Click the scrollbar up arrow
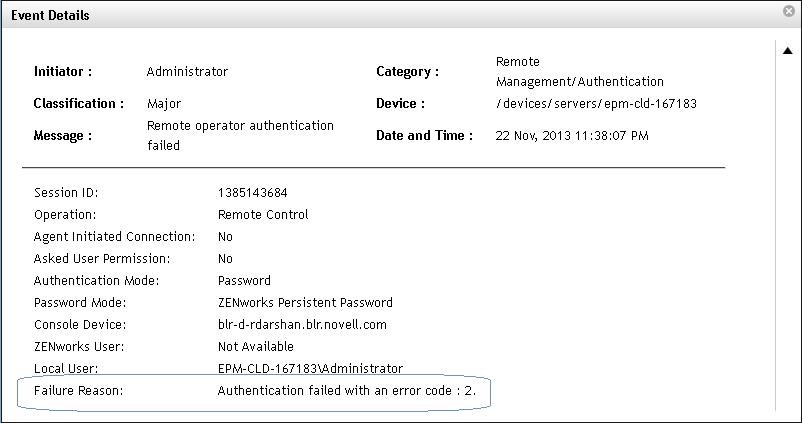Viewport: 802px width, 423px height. (x=785, y=49)
